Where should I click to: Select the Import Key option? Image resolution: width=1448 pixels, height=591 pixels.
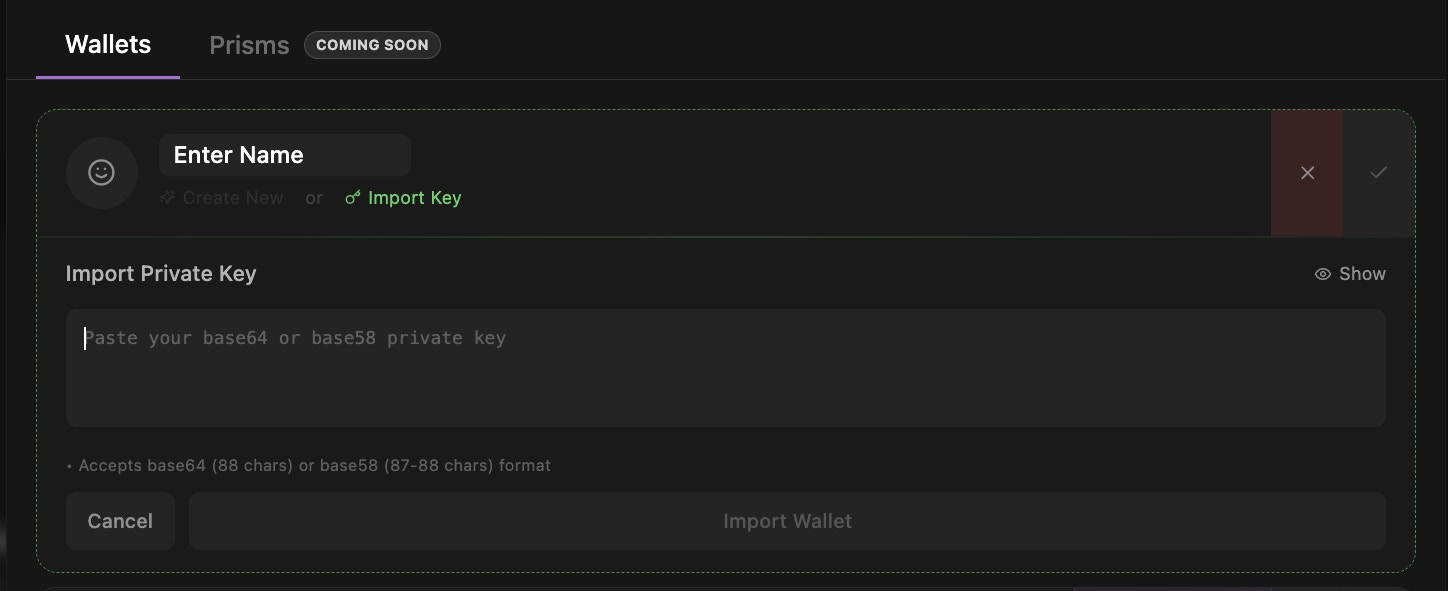click(x=414, y=197)
